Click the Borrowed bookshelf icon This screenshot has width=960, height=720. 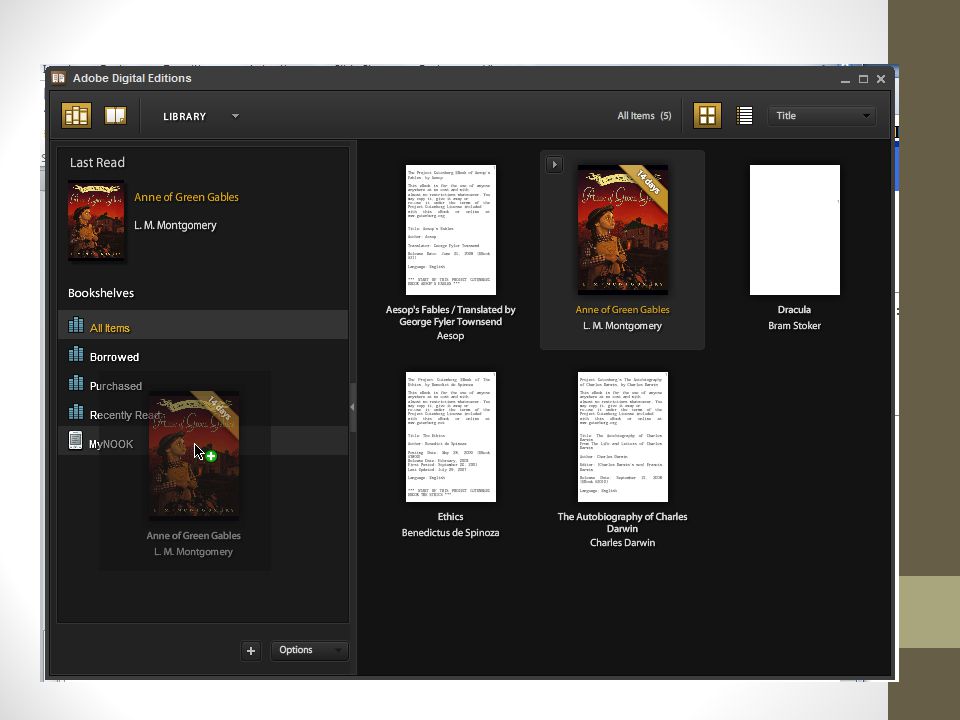click(76, 354)
